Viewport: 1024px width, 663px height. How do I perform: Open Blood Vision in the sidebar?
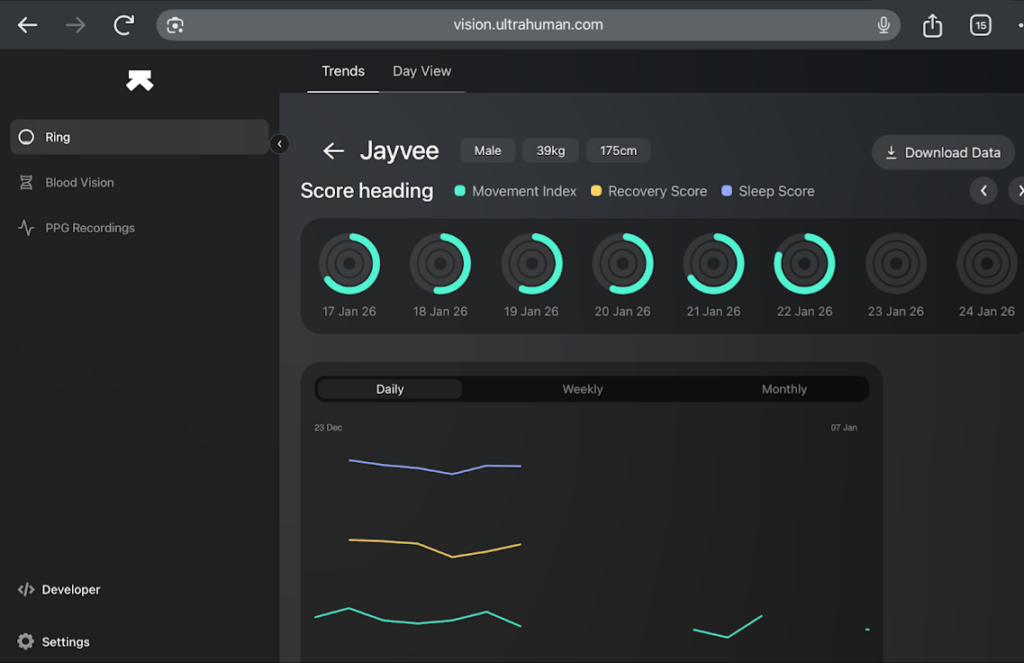coord(79,183)
